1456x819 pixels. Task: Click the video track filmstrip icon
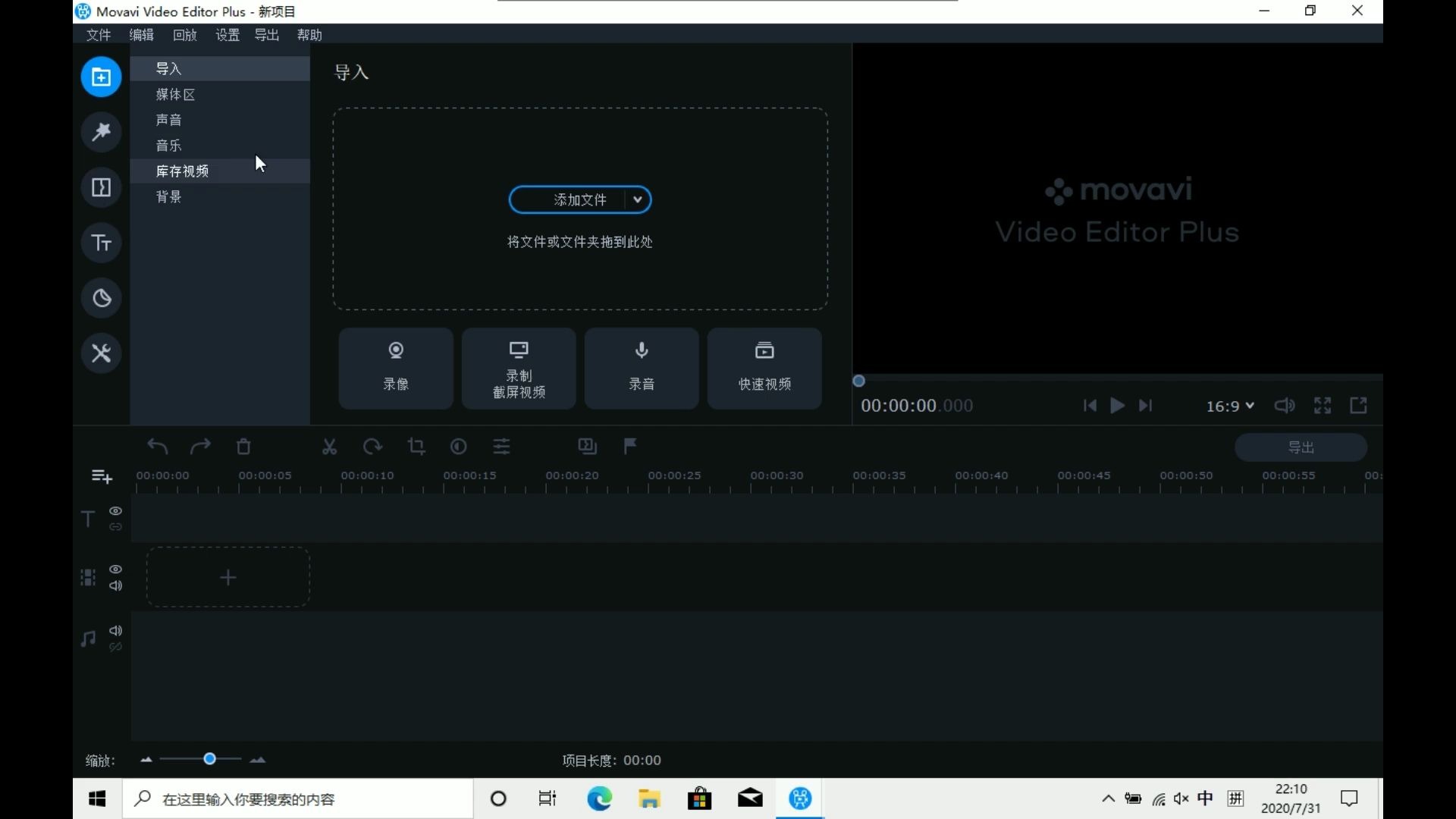(x=88, y=578)
